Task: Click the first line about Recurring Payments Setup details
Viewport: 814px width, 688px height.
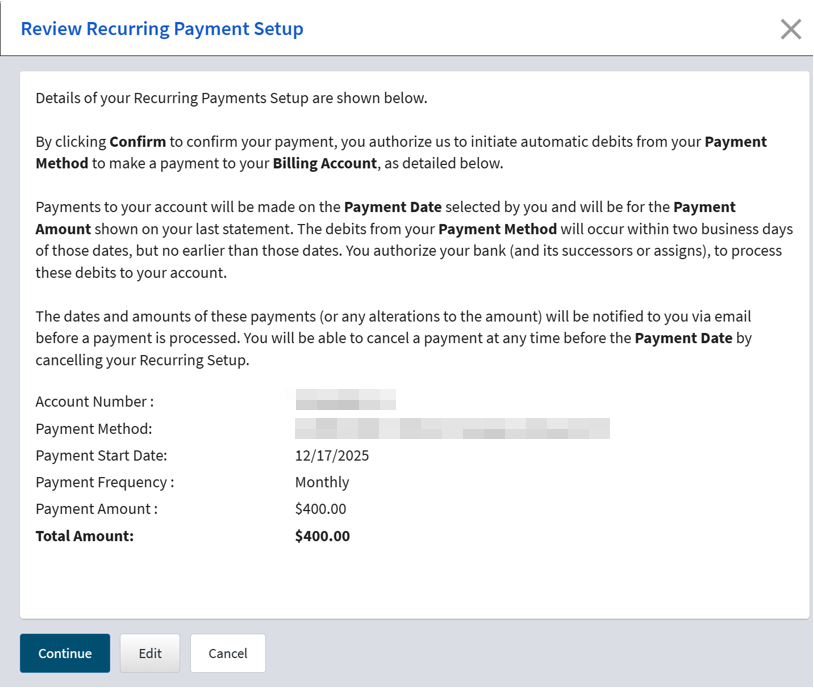Action: (231, 98)
